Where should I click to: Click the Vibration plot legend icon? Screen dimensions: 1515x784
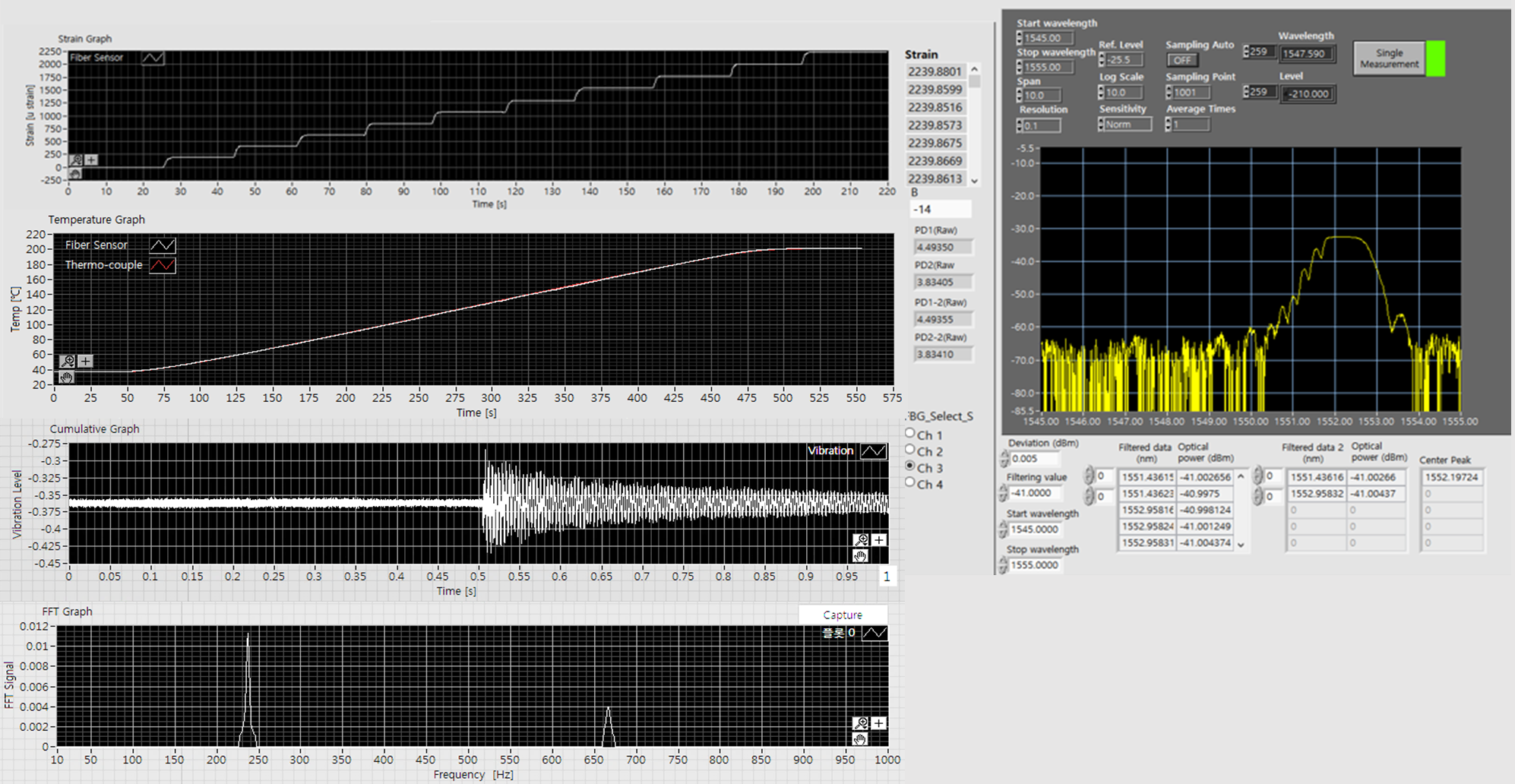873,451
